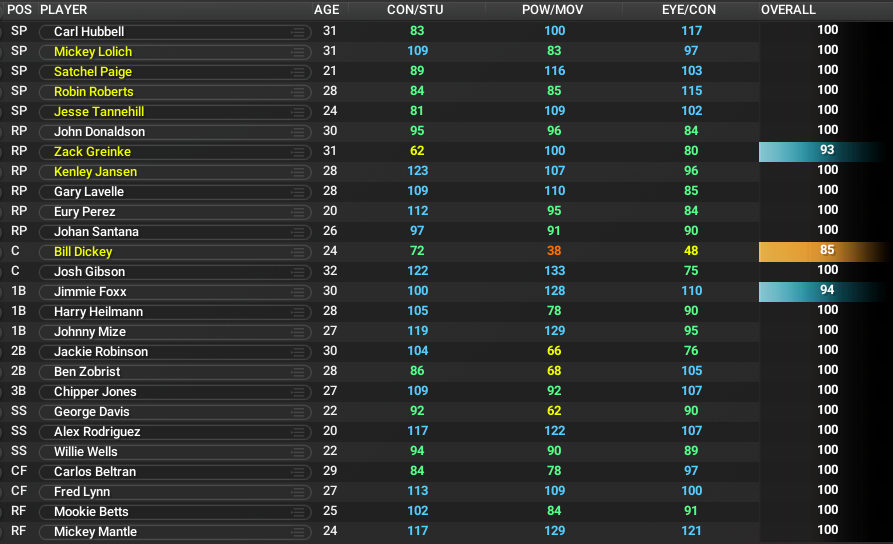Image resolution: width=893 pixels, height=544 pixels.
Task: Open player Mickey Mantle
Action: (96, 531)
